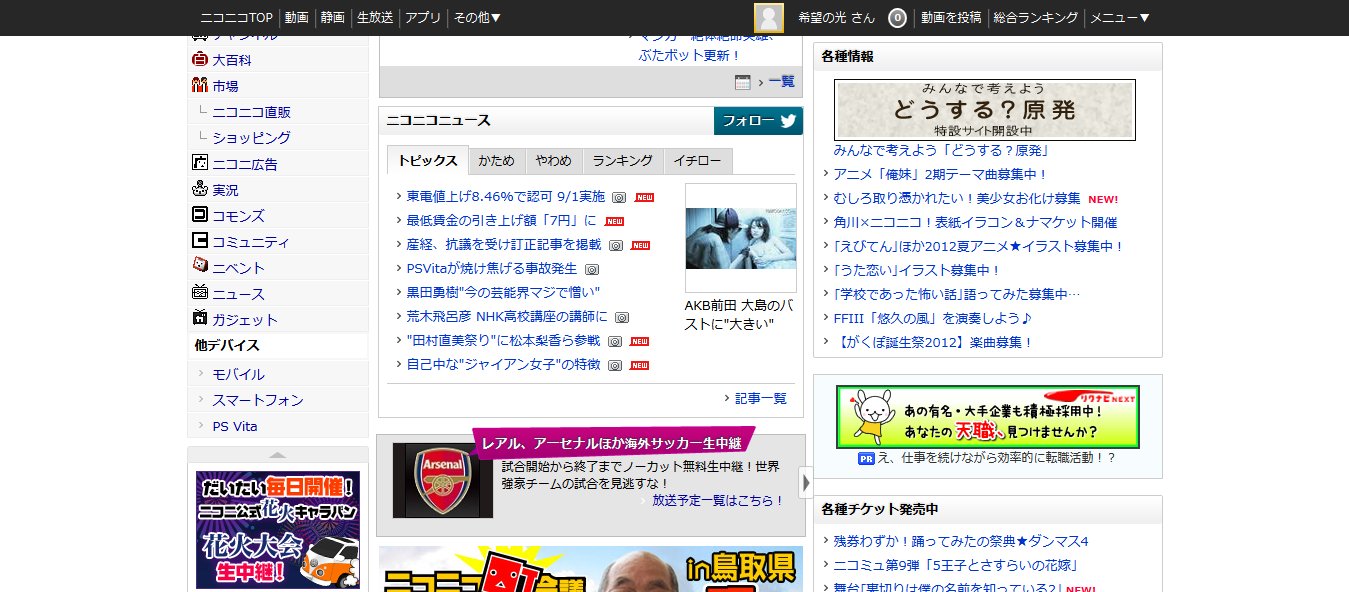Click the AKB前田 news thumbnail image

click(741, 238)
